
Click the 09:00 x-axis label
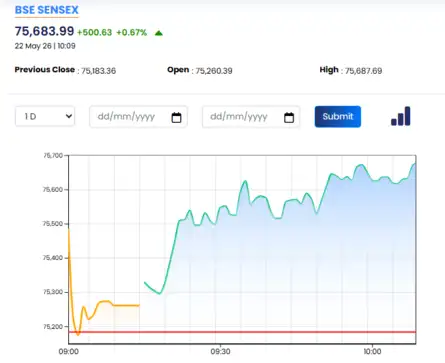69,352
